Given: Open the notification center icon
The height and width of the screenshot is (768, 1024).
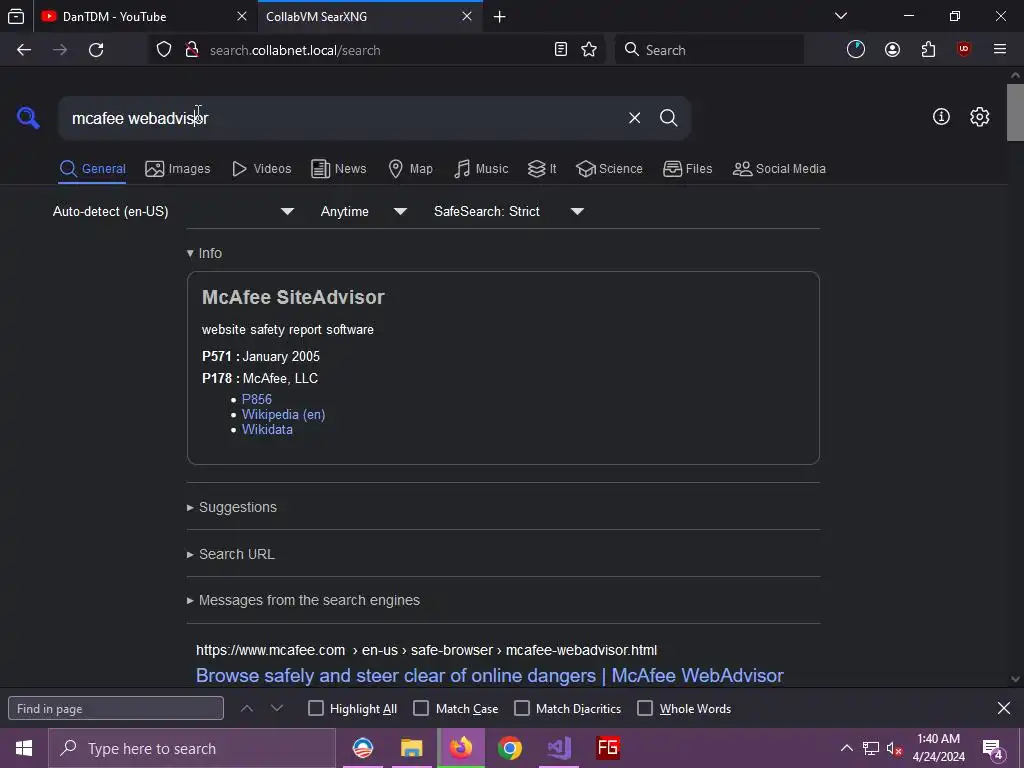Looking at the screenshot, I should [993, 750].
